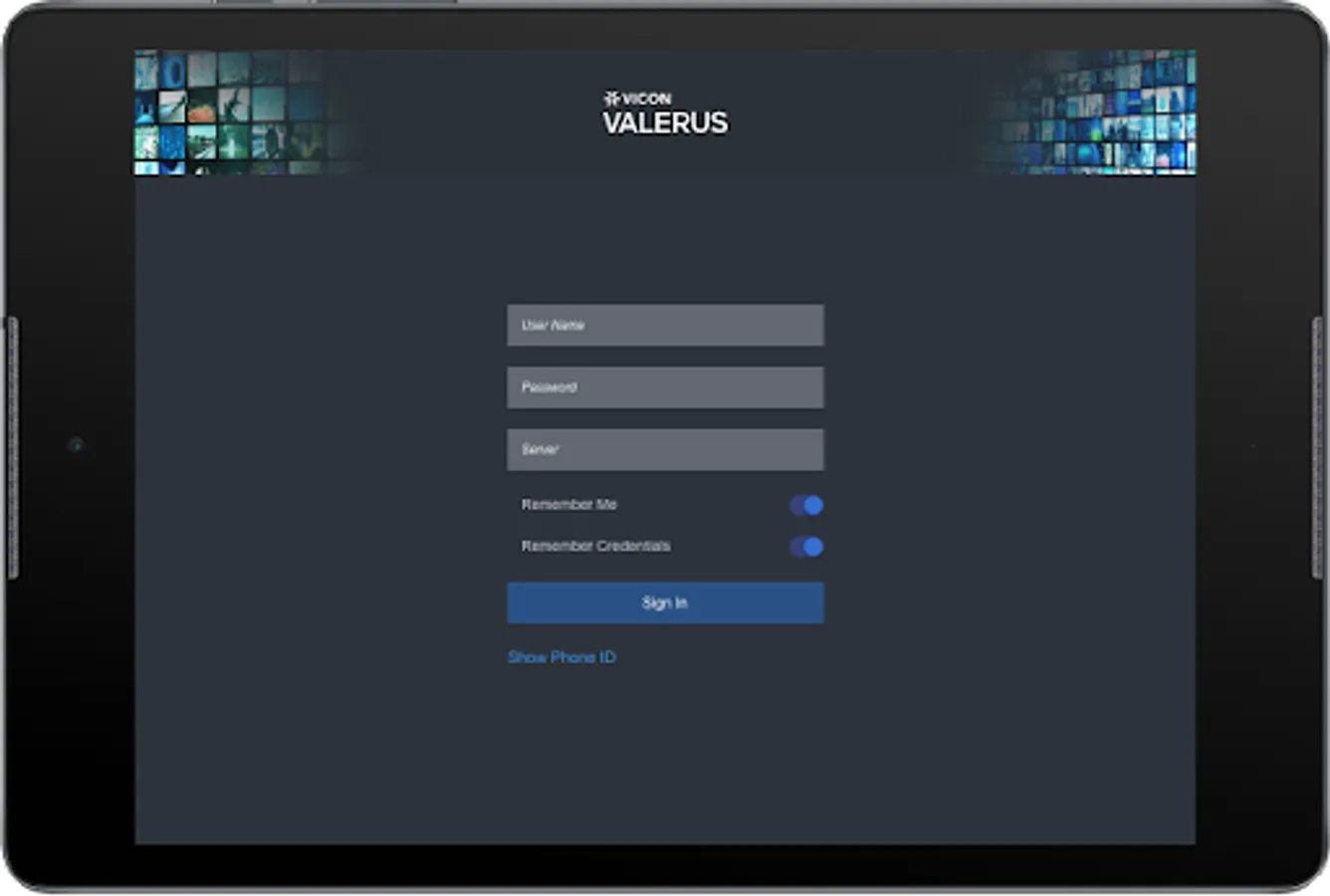
Task: Open the Show Phone ID link
Action: pyautogui.click(x=561, y=657)
